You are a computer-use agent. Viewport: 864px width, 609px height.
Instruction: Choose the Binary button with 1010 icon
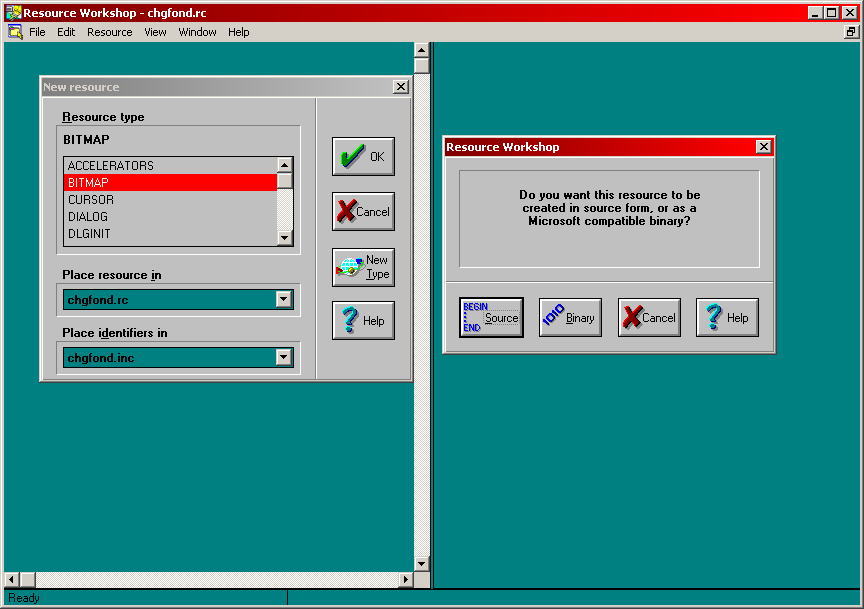(570, 318)
